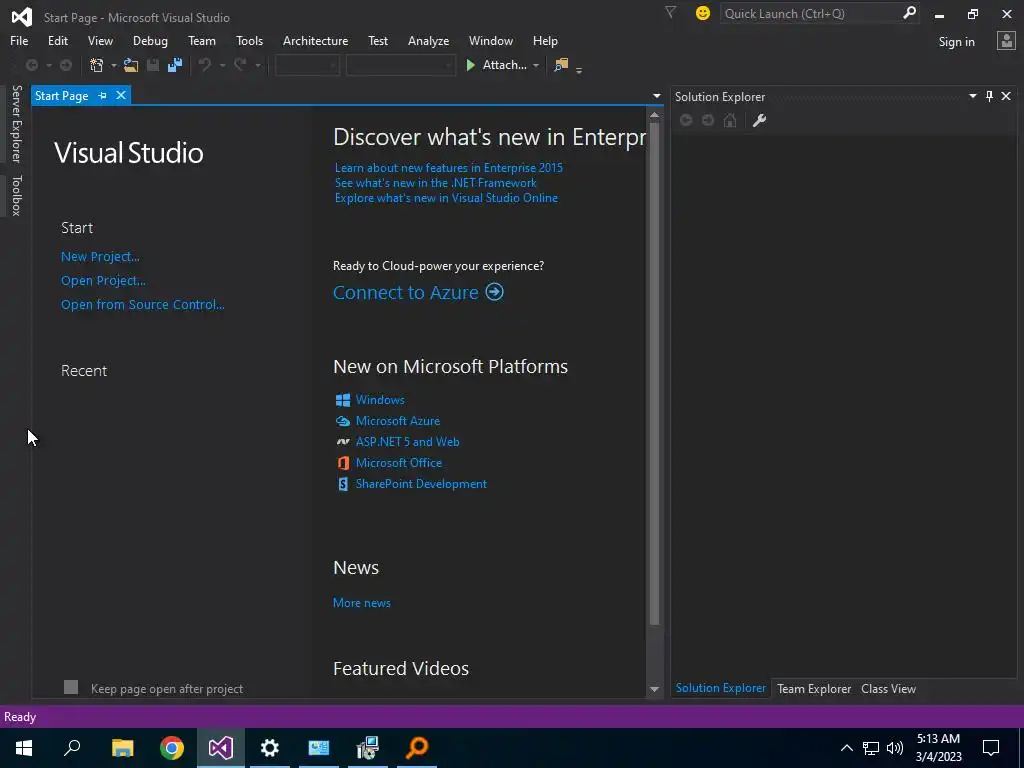Close the Start Page tab

point(121,95)
